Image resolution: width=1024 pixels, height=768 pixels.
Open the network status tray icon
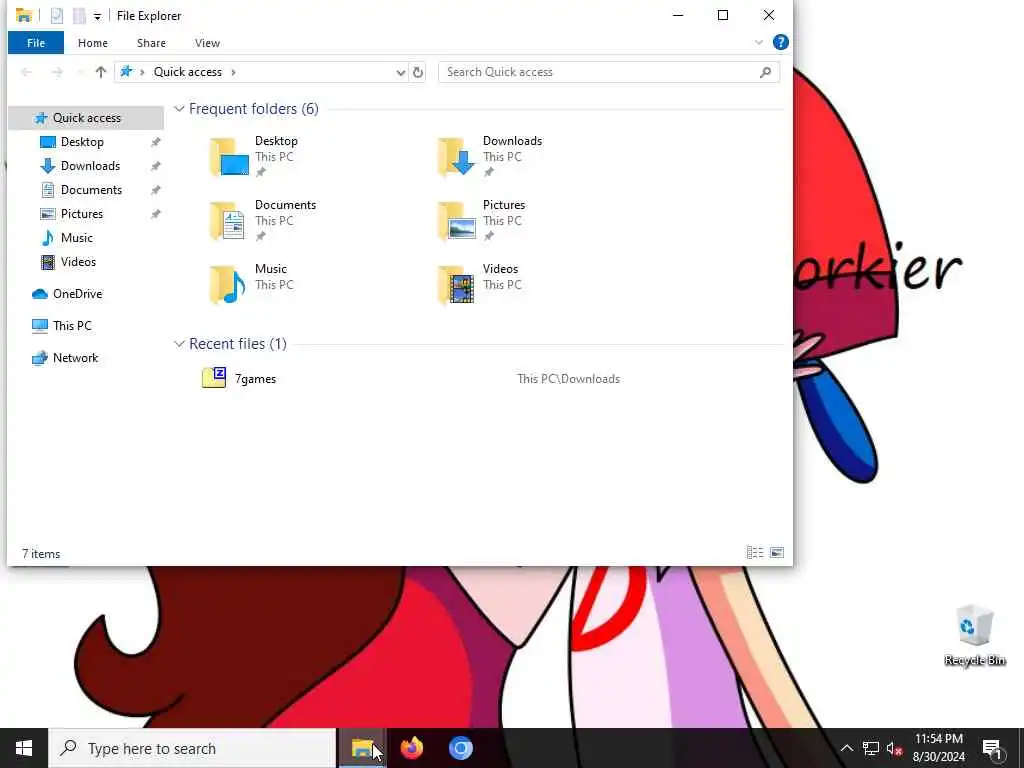(x=871, y=748)
